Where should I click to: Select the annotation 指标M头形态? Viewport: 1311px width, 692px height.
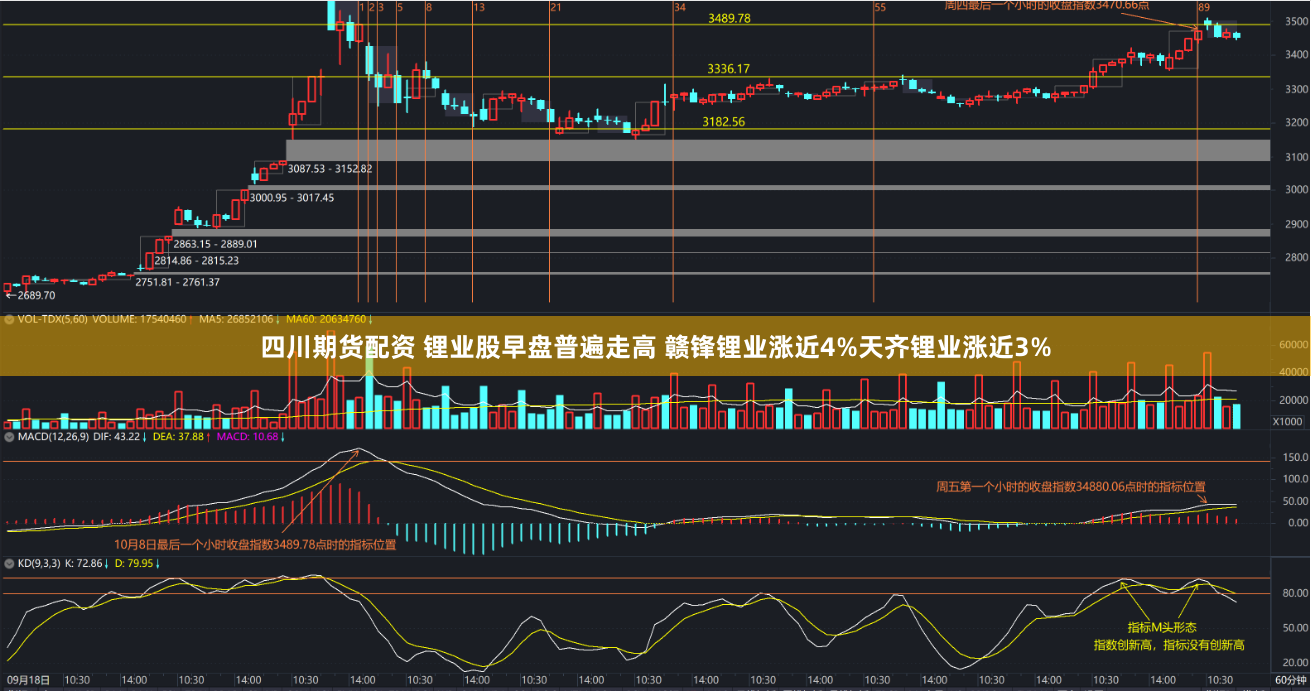click(x=1162, y=627)
